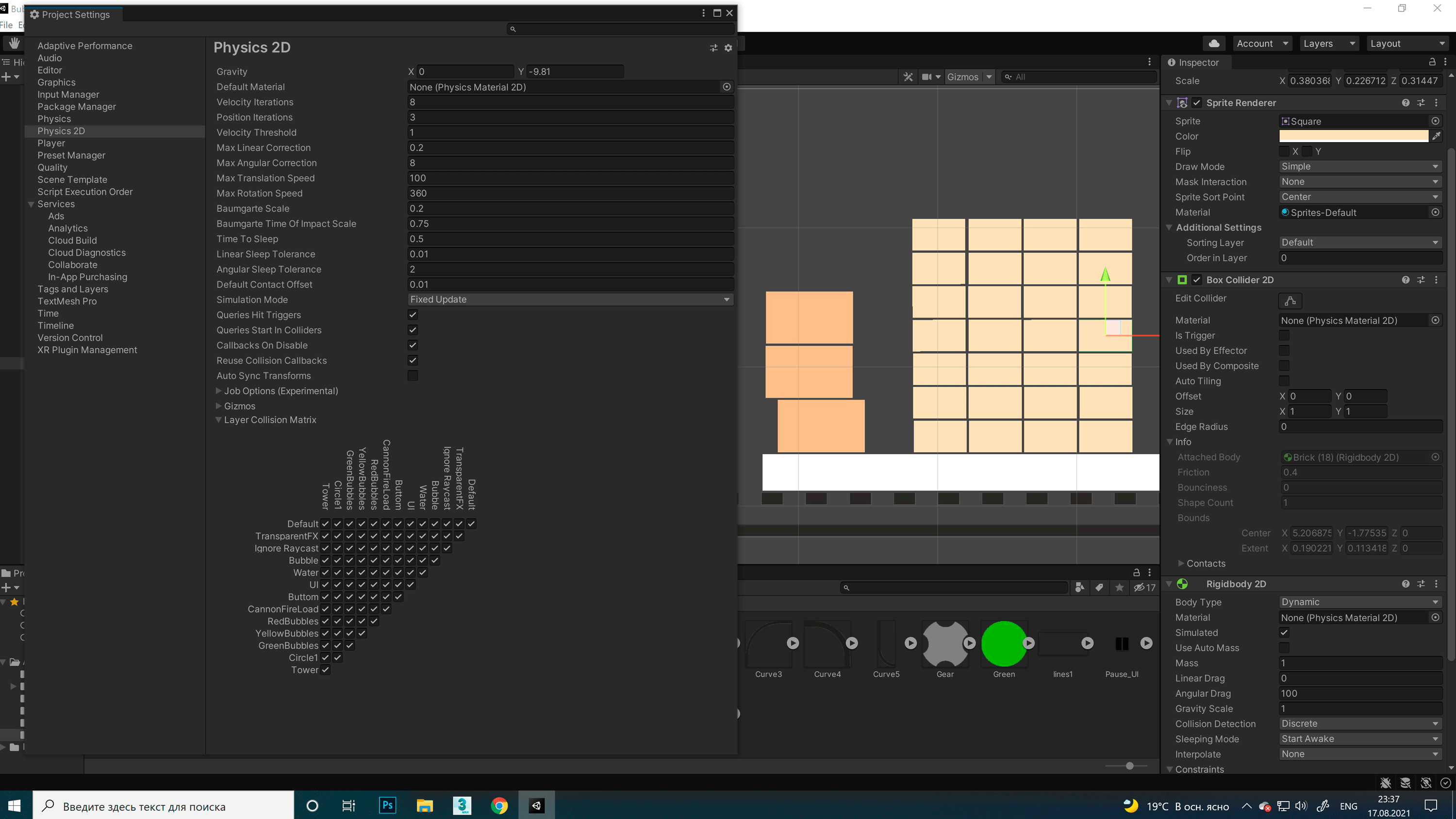Click the cloud services icon in toolbar
The image size is (1456, 819).
pyautogui.click(x=1214, y=44)
